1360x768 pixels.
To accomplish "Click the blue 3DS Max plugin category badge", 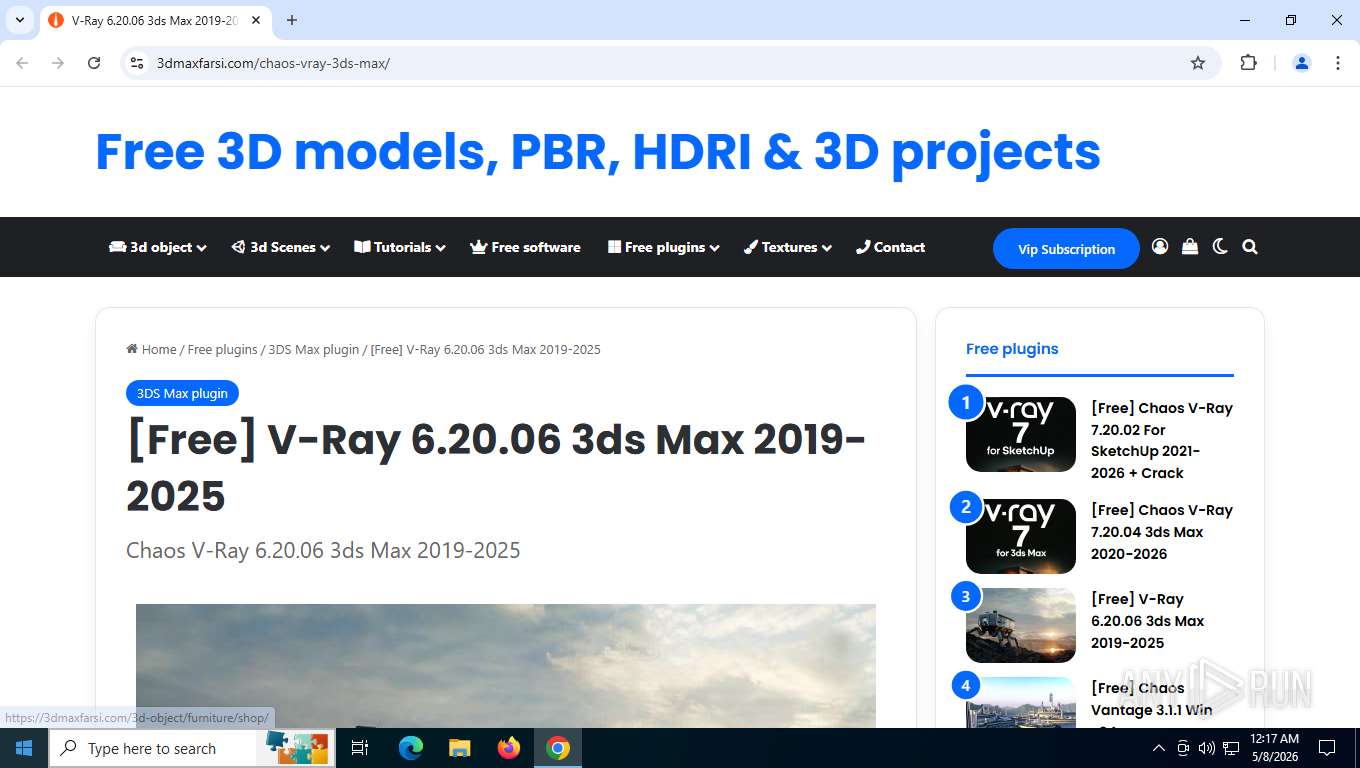I will (x=182, y=393).
